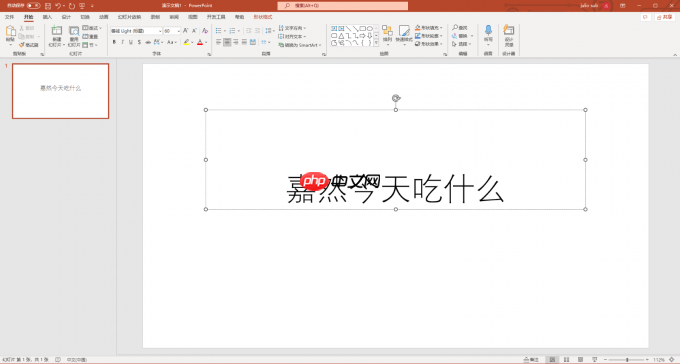
Task: Open the Designer ideas icon
Action: 509,30
